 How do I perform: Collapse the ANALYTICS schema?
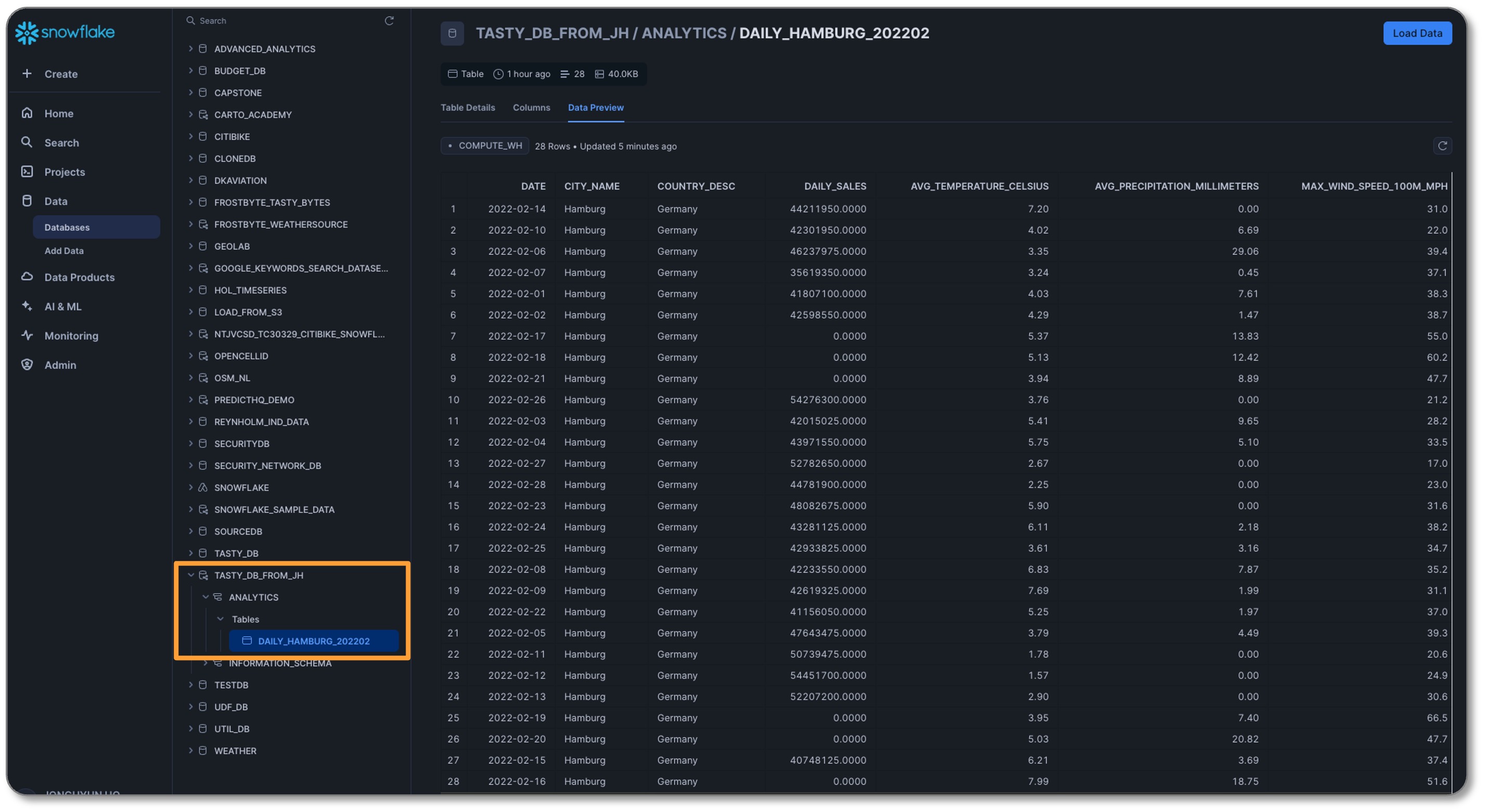click(205, 597)
